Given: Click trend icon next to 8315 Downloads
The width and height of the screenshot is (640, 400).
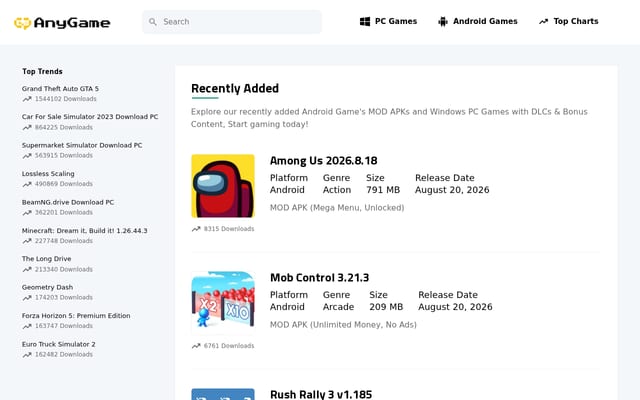Looking at the screenshot, I should tap(196, 229).
